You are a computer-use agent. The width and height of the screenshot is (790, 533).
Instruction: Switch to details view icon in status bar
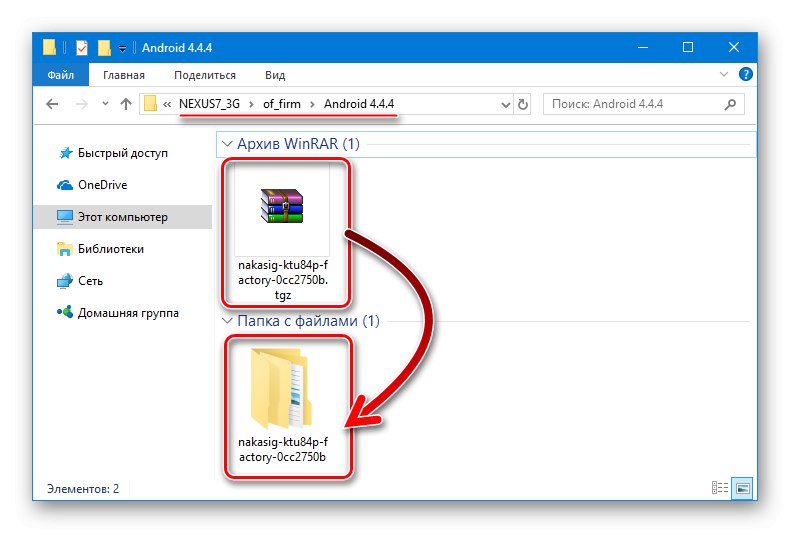(719, 488)
